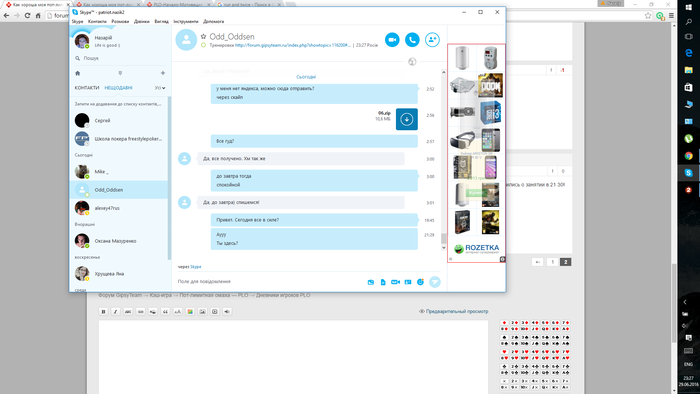The height and width of the screenshot is (394, 700).
Task: Apply strikethrough in forum editor toolbar
Action: pos(128,311)
